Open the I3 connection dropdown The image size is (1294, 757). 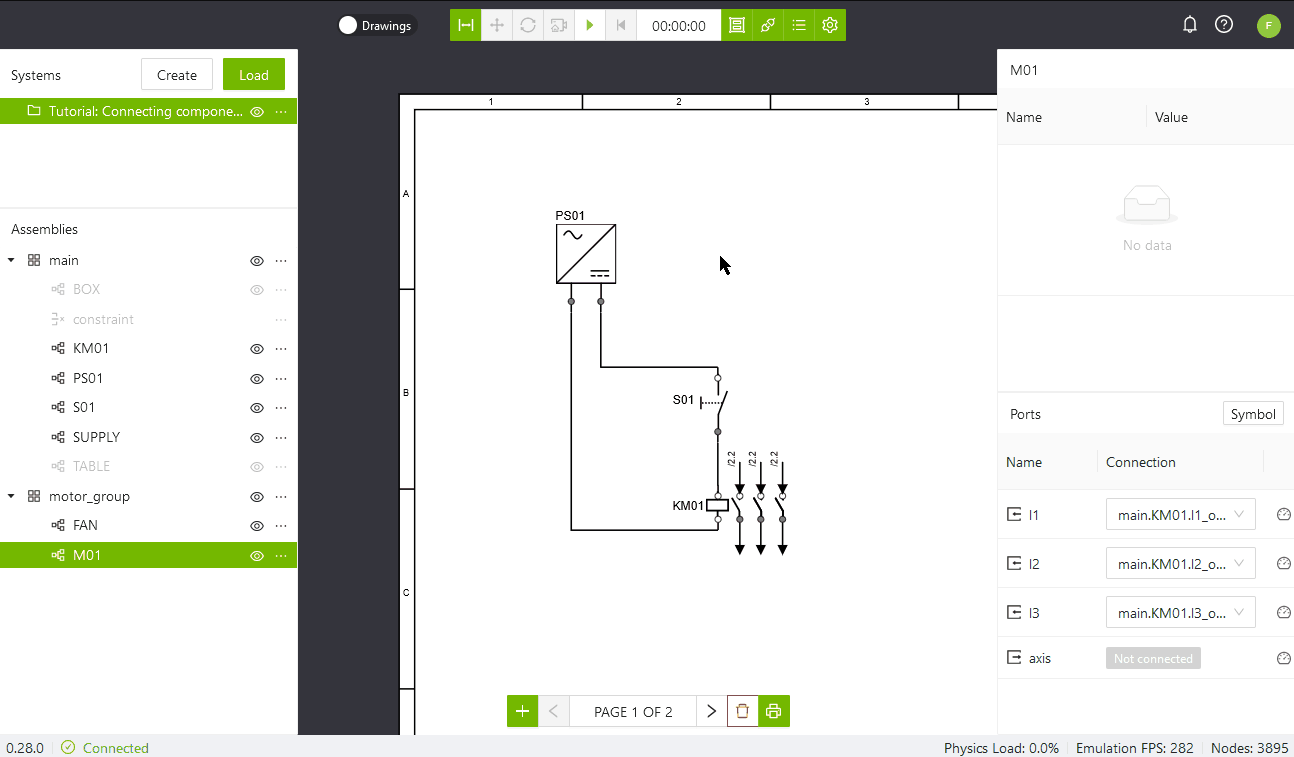pos(1180,613)
